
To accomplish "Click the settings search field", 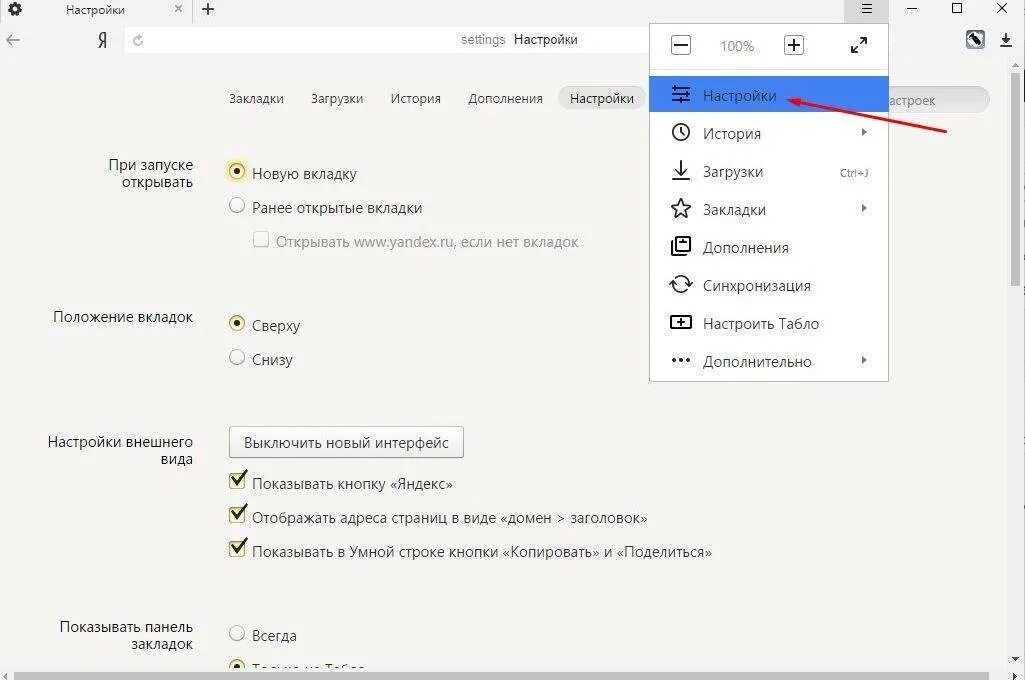I will [x=939, y=100].
